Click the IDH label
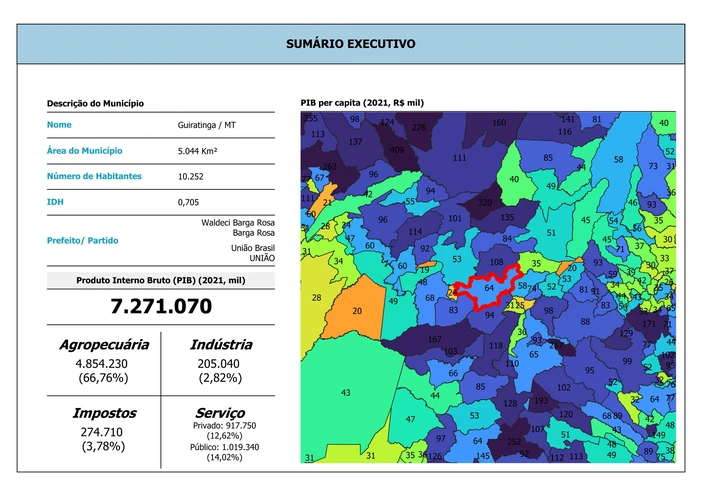This screenshot has height=496, width=702. coord(55,201)
